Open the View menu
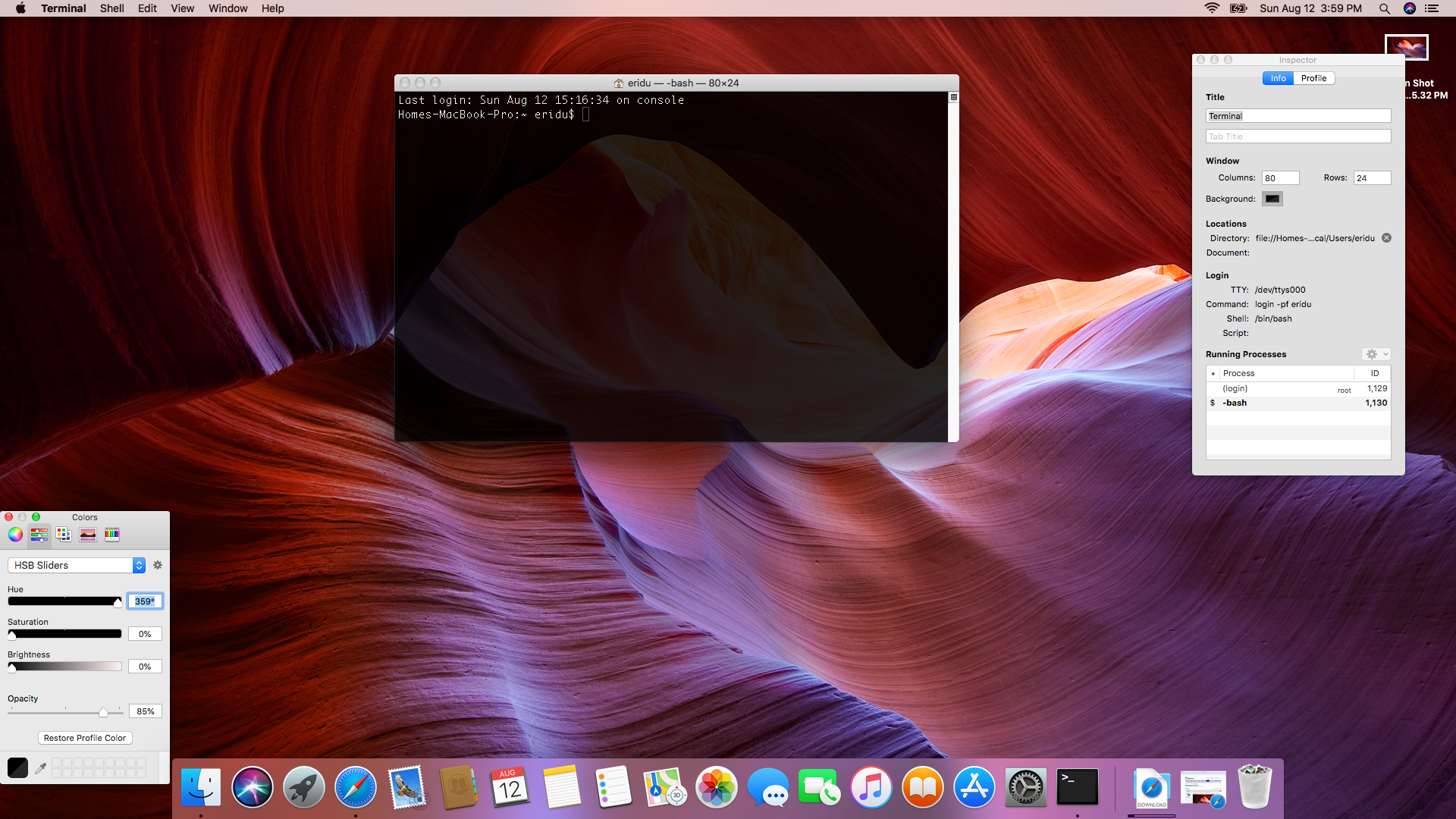The image size is (1456, 819). coord(182,8)
